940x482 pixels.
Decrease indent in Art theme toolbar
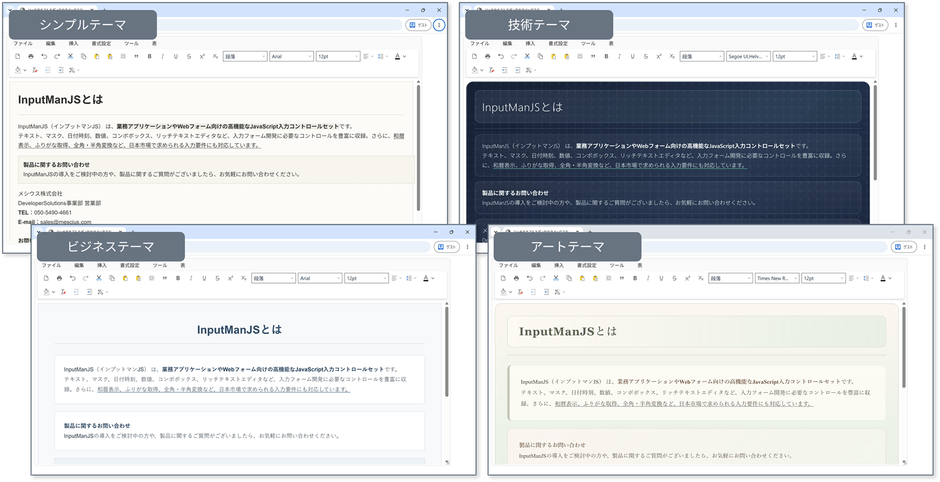[532, 292]
